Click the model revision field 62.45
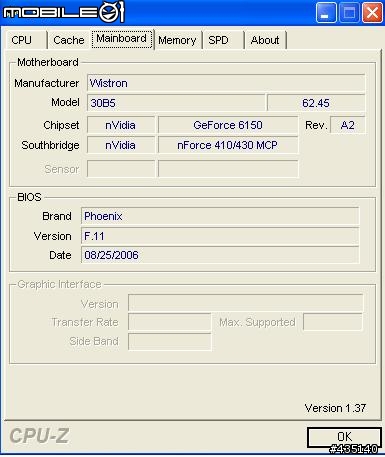385x457 pixels. (x=316, y=103)
